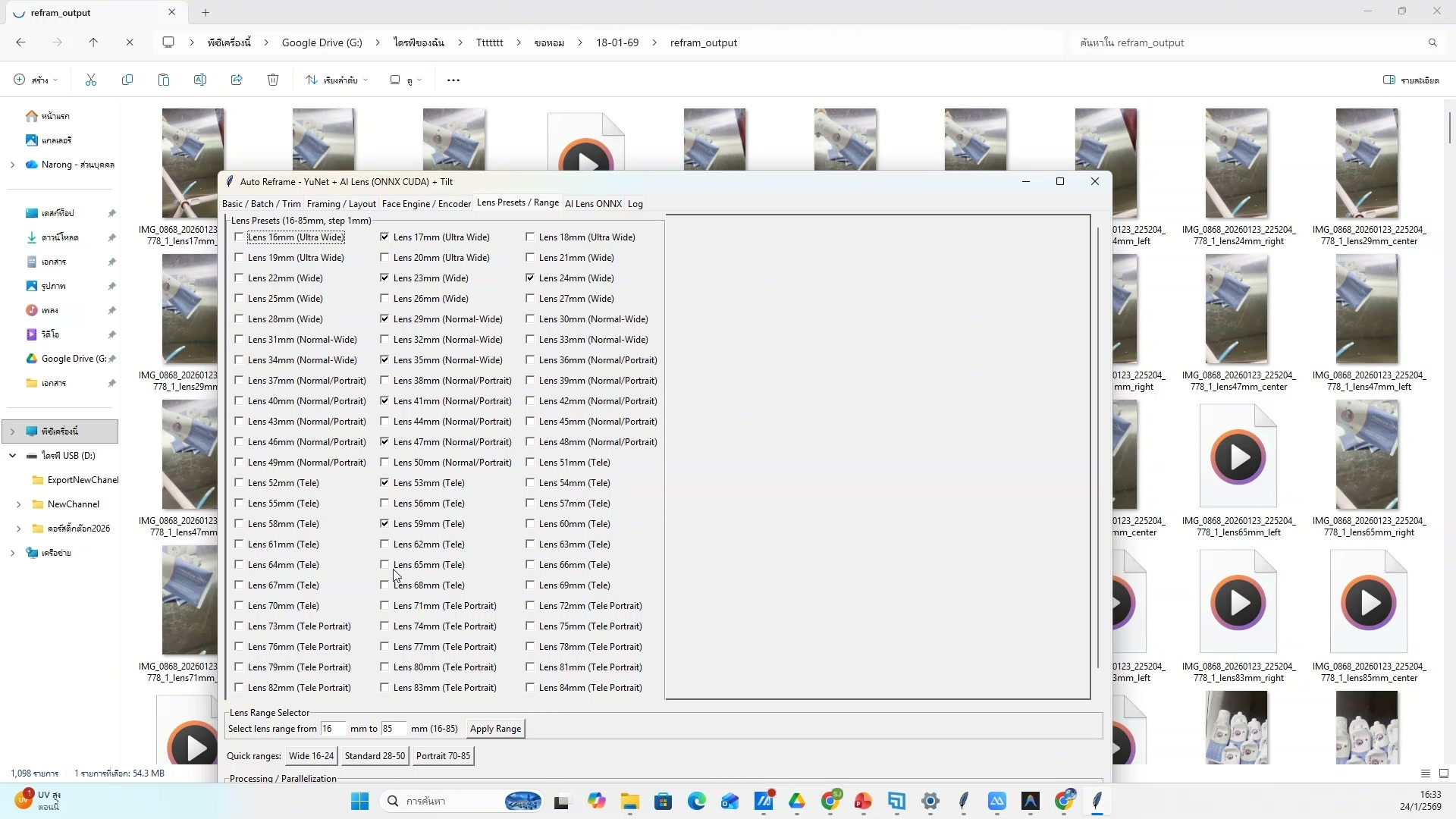The image size is (1456, 819).
Task: Open Microsoft Edge from the taskbar
Action: 696,802
